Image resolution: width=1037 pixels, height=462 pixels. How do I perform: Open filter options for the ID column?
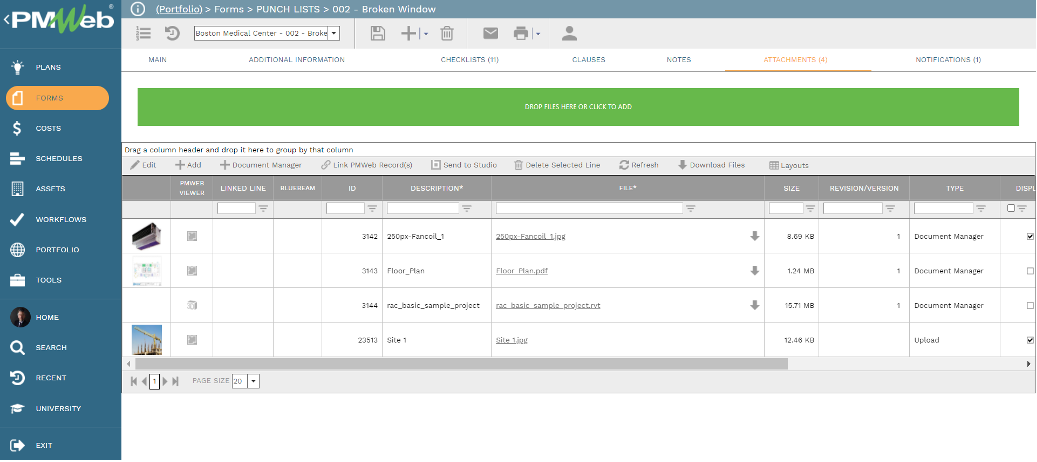point(372,208)
